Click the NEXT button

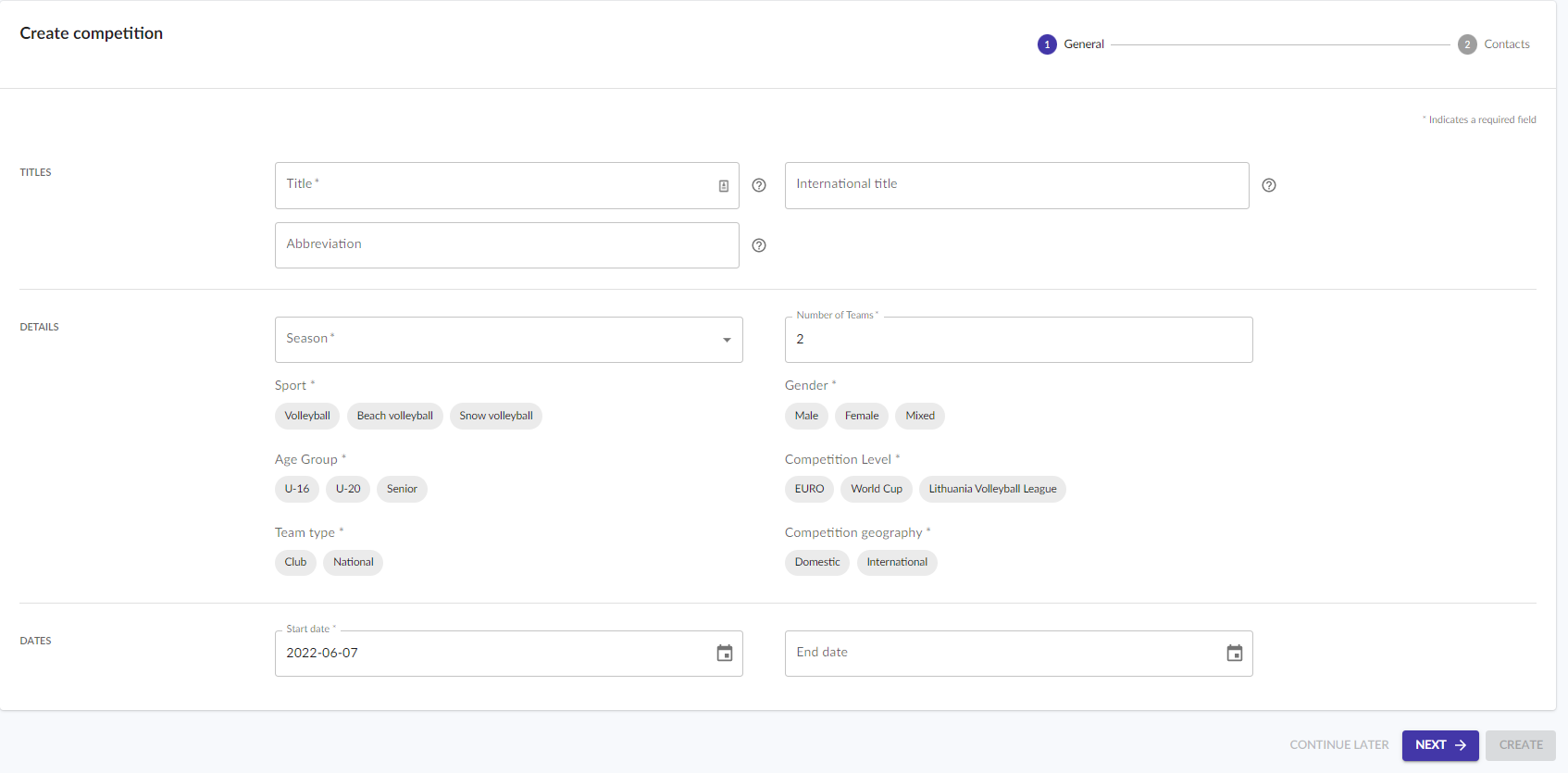1440,745
